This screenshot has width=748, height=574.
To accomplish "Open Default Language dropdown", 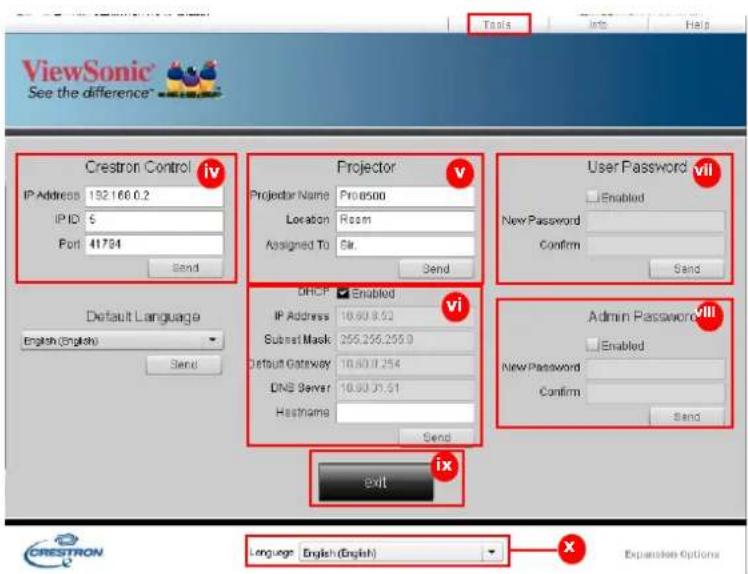I will click(122, 341).
